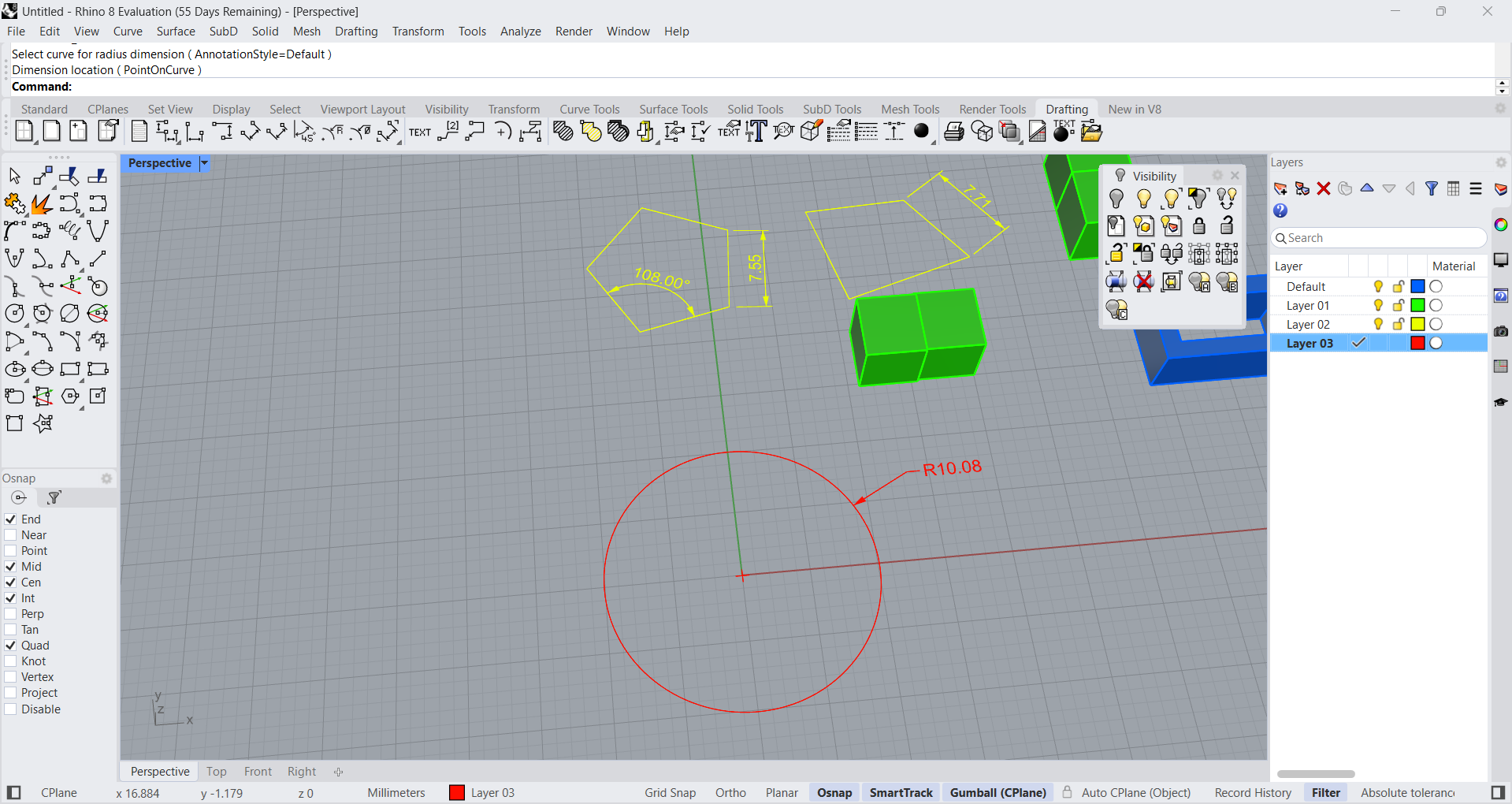
Task: Open the Layers panel gear options
Action: 1500,162
